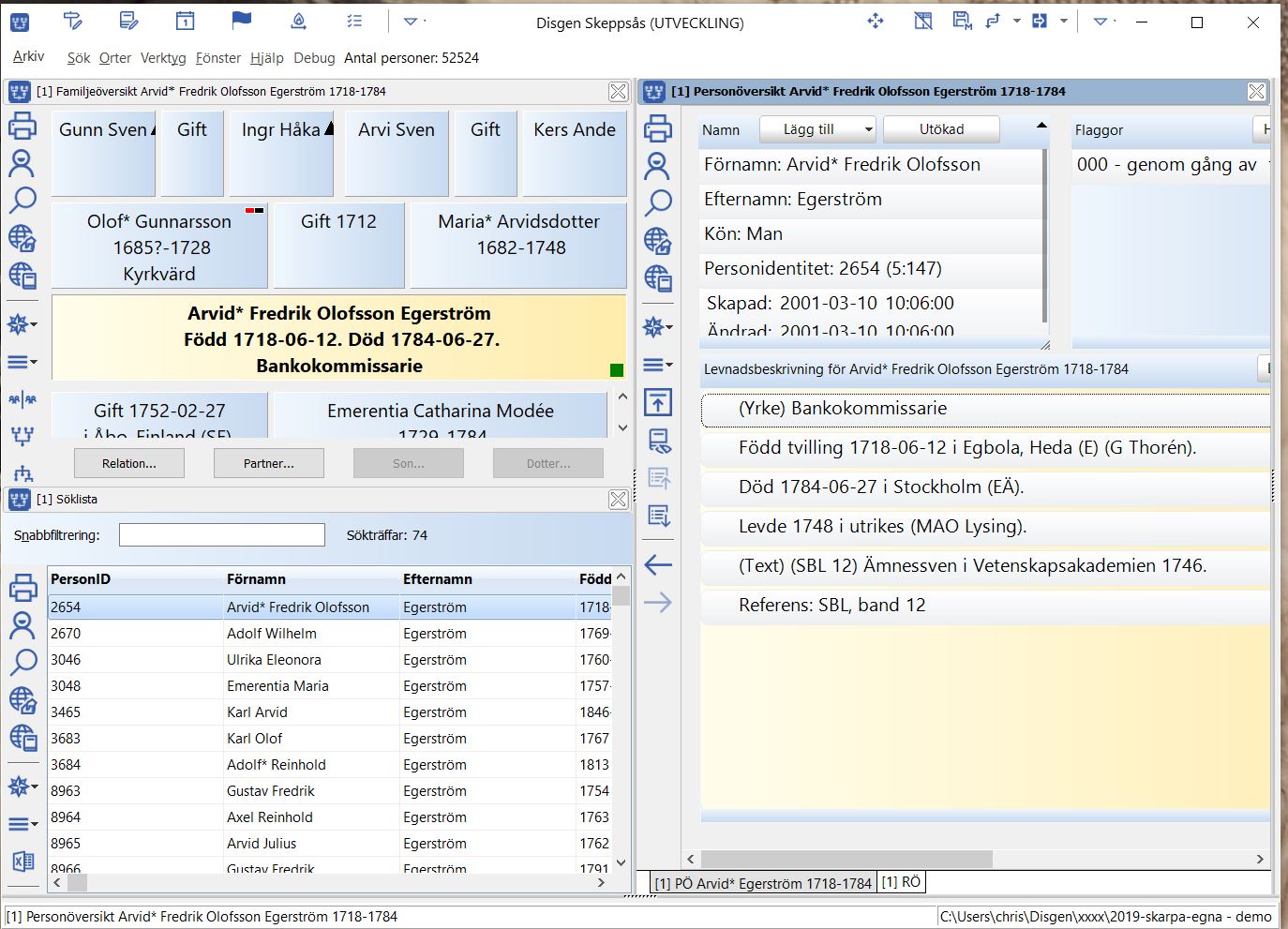Viewport: 1288px width, 929px height.
Task: Open the star dropdown in the Söklista sidebar
Action: point(22,787)
